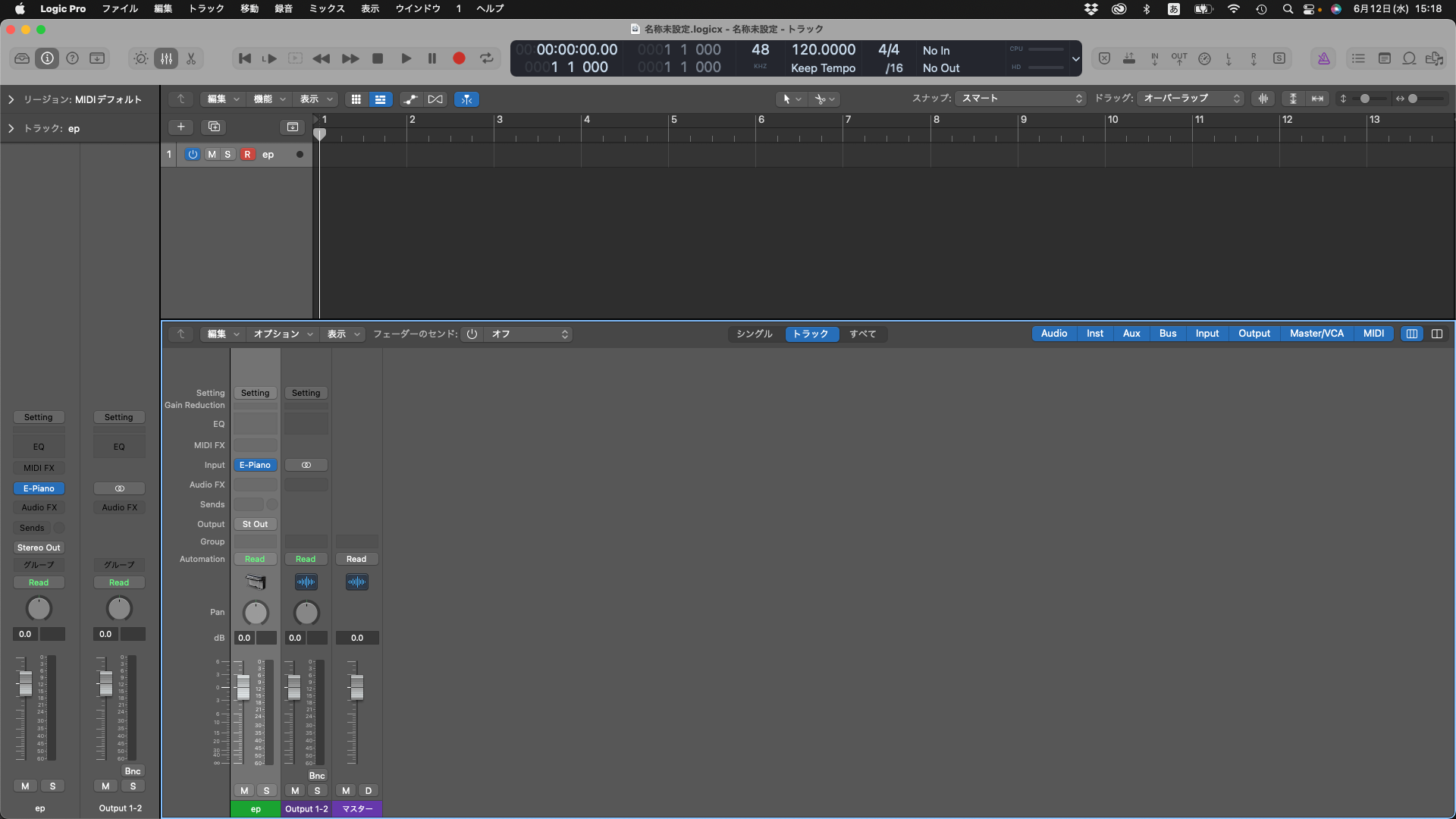The width and height of the screenshot is (1456, 819).
Task: Click the E-Piano instrument icon on ep strip
Action: point(256,582)
